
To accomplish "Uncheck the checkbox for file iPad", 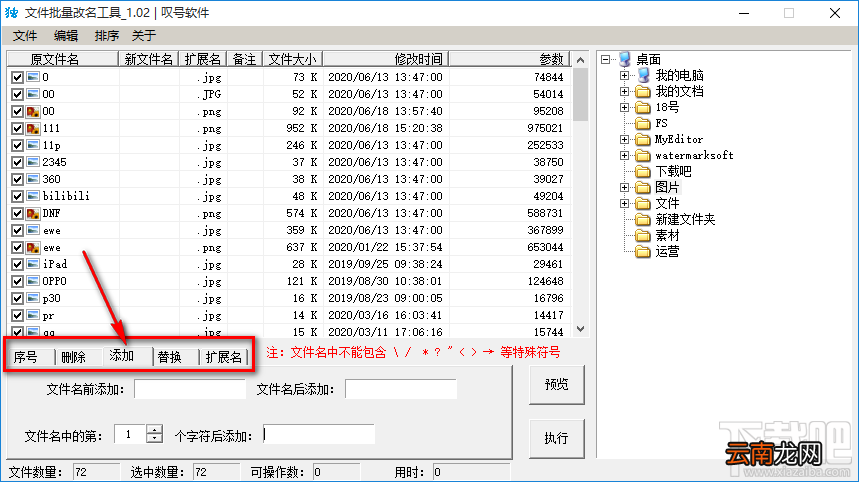I will pos(17,264).
